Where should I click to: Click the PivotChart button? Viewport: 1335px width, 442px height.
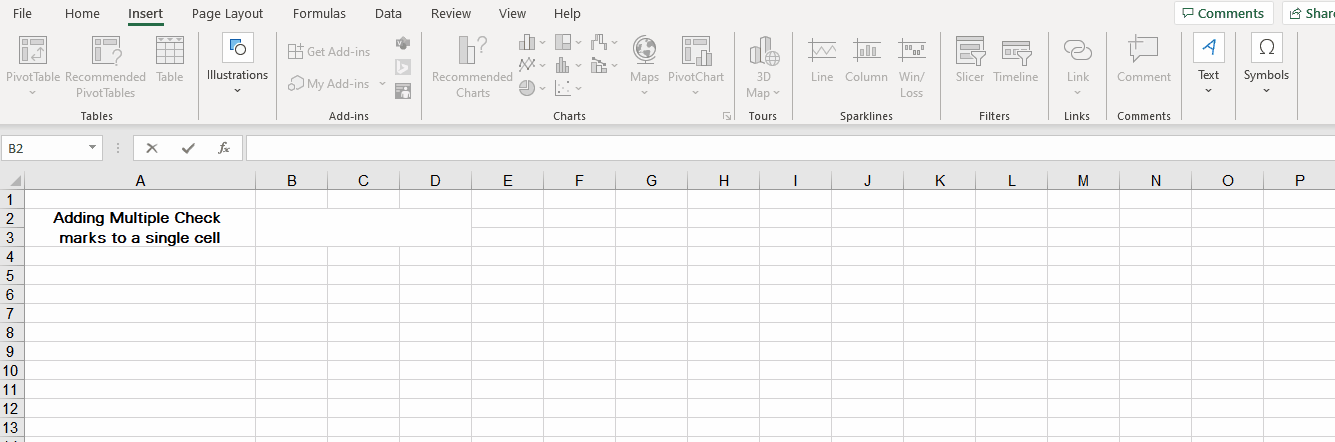(x=696, y=66)
